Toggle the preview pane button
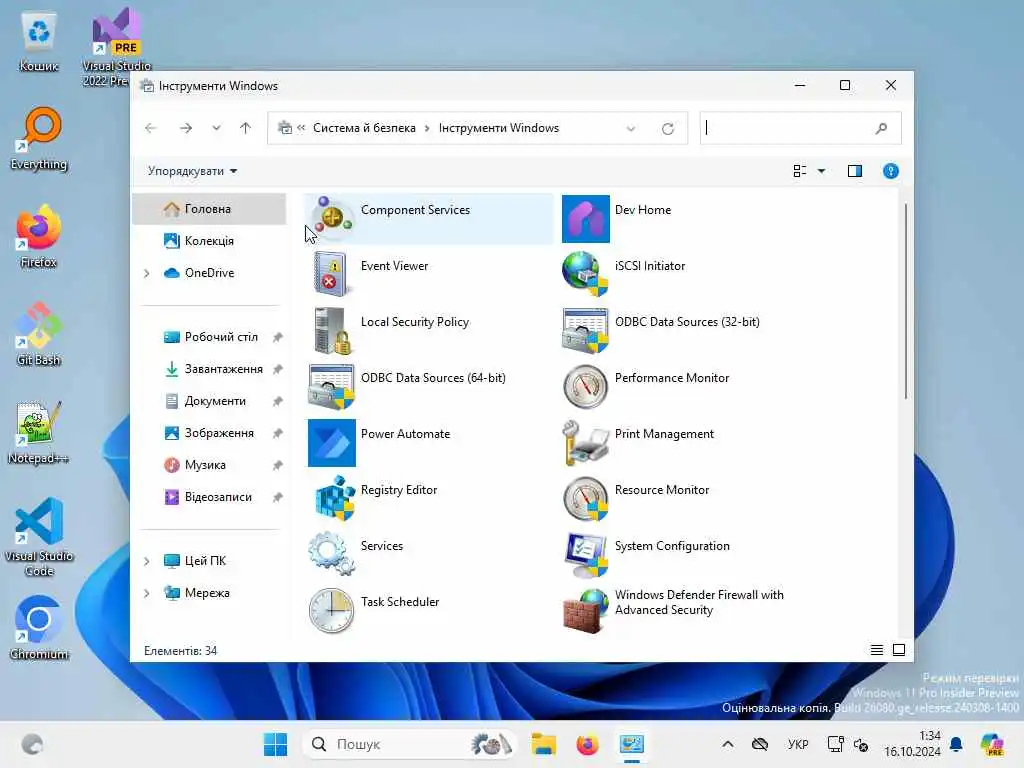The image size is (1024, 768). click(854, 171)
